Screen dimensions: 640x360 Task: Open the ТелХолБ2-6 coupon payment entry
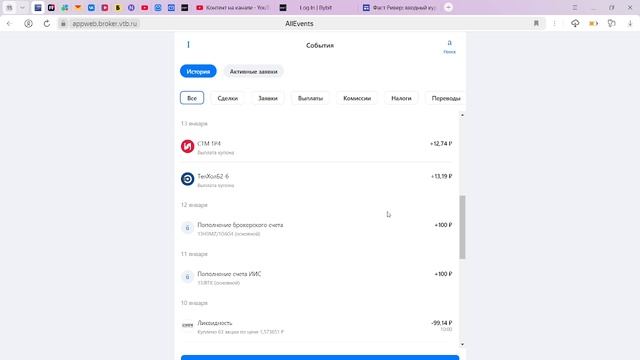(317, 180)
